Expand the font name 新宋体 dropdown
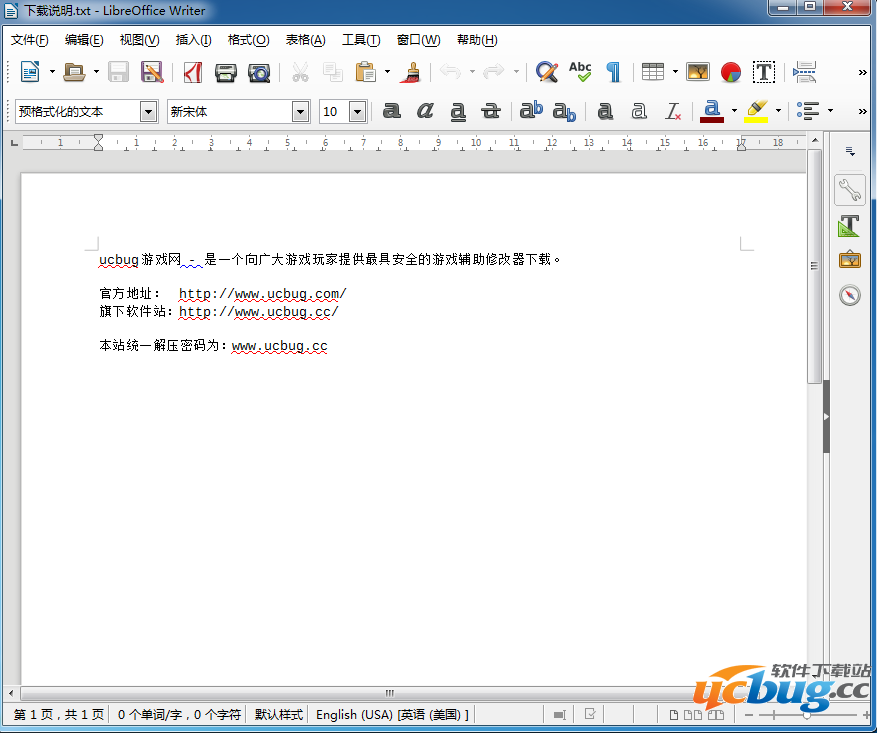 tap(300, 112)
